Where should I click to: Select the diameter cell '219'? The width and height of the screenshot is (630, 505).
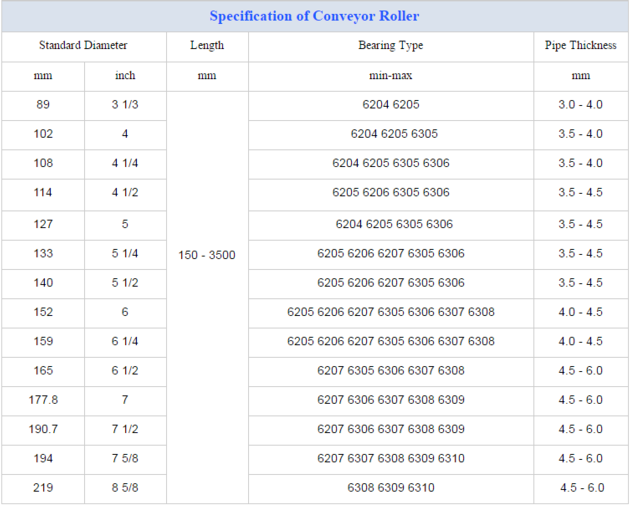(x=43, y=488)
